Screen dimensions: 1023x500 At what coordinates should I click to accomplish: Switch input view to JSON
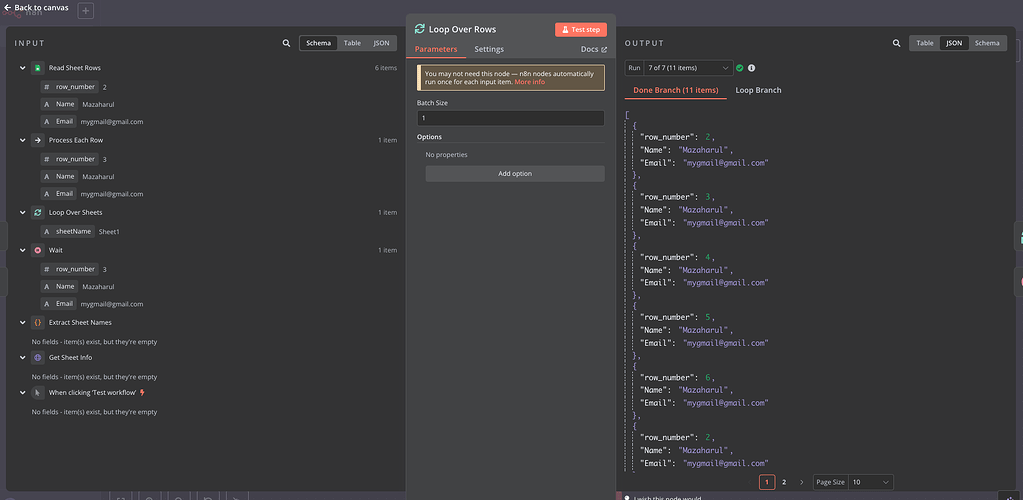coord(381,43)
